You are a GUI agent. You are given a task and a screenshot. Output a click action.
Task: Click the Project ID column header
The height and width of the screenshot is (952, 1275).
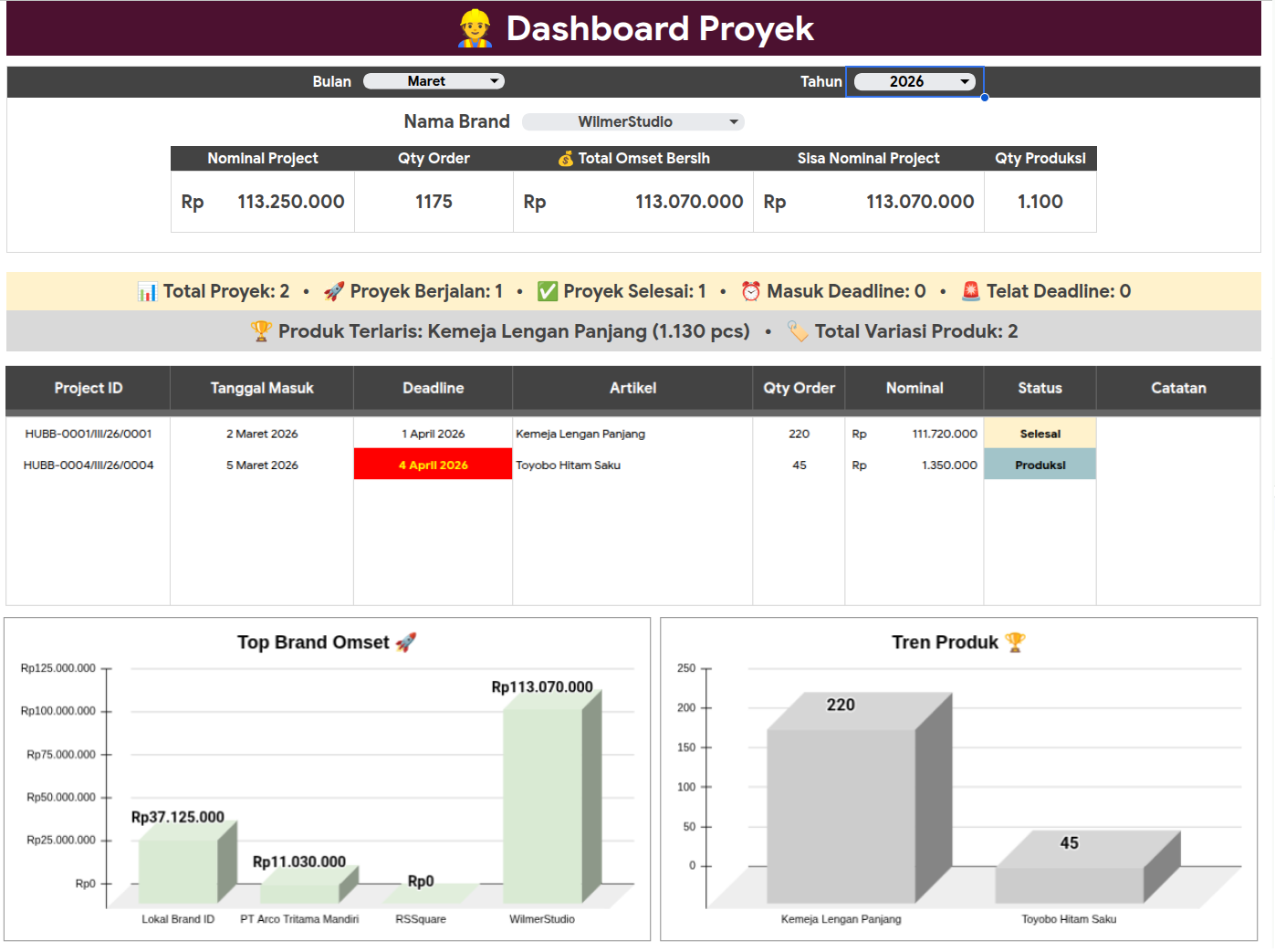(88, 388)
